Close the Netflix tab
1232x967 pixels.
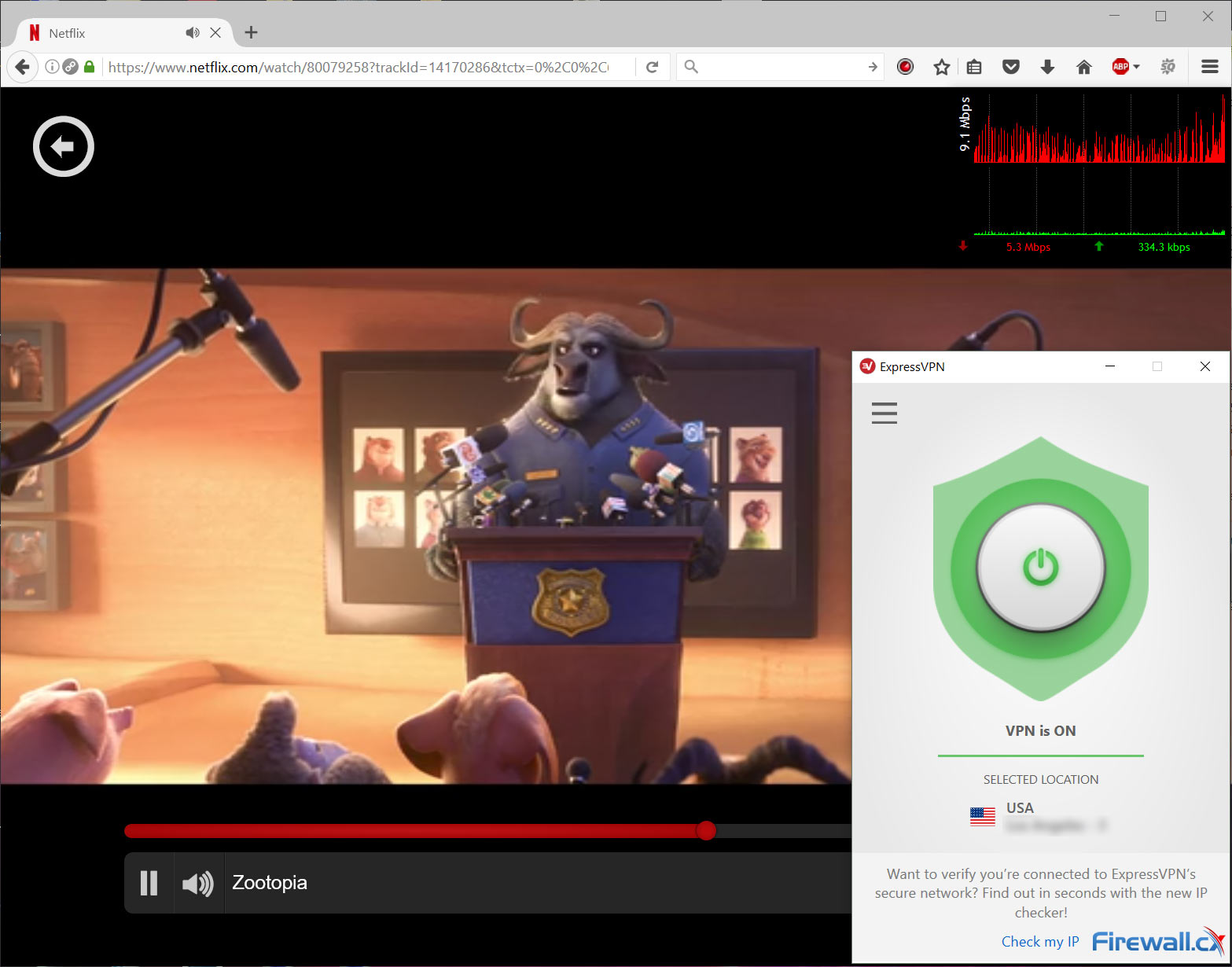[215, 33]
